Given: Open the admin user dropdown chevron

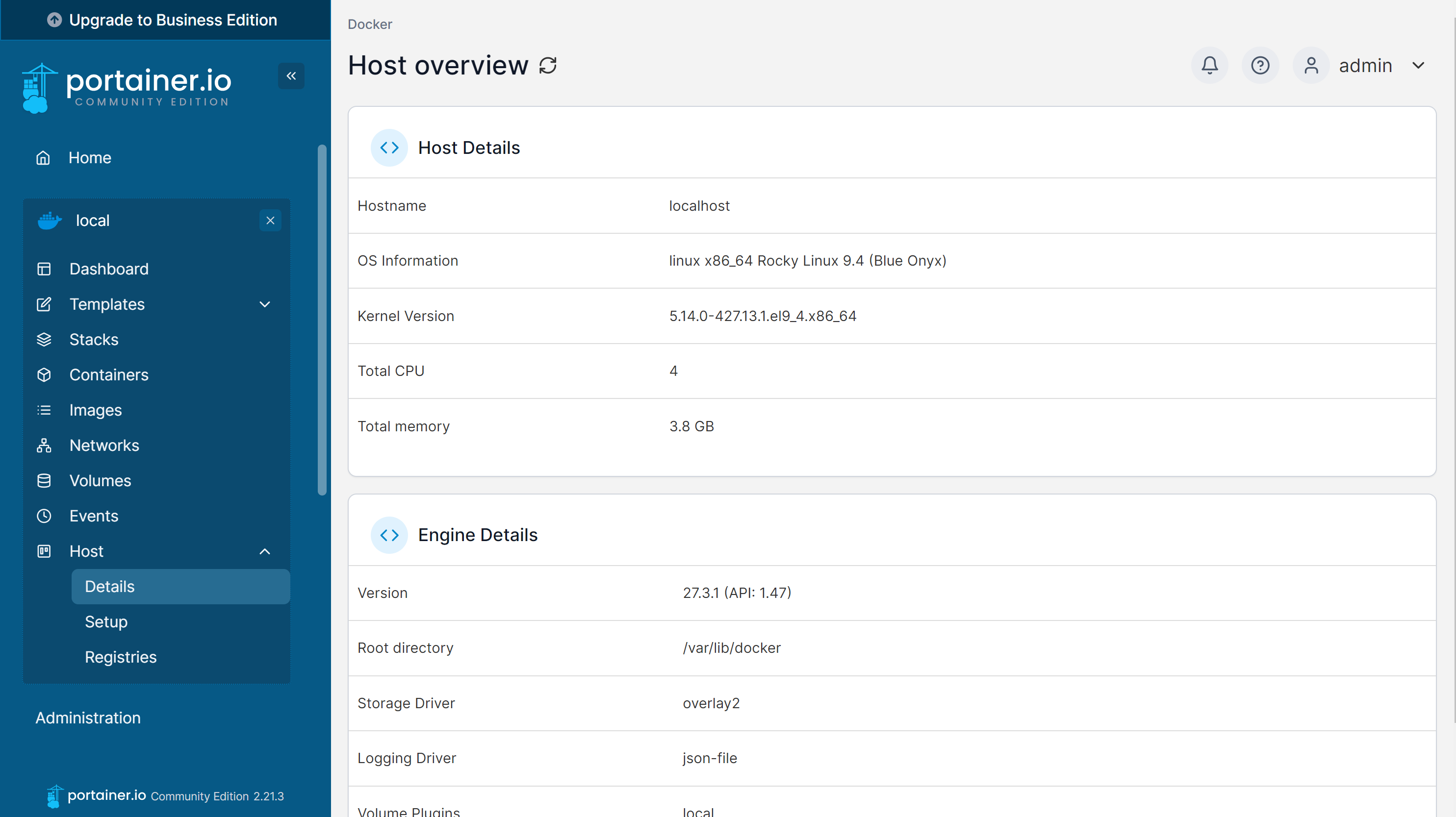Looking at the screenshot, I should (1418, 66).
